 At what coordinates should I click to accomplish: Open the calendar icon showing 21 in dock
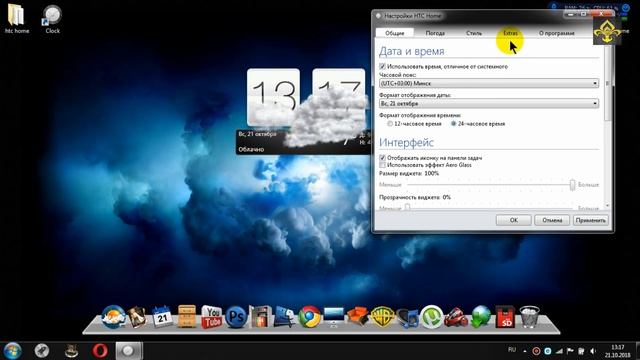(x=162, y=317)
